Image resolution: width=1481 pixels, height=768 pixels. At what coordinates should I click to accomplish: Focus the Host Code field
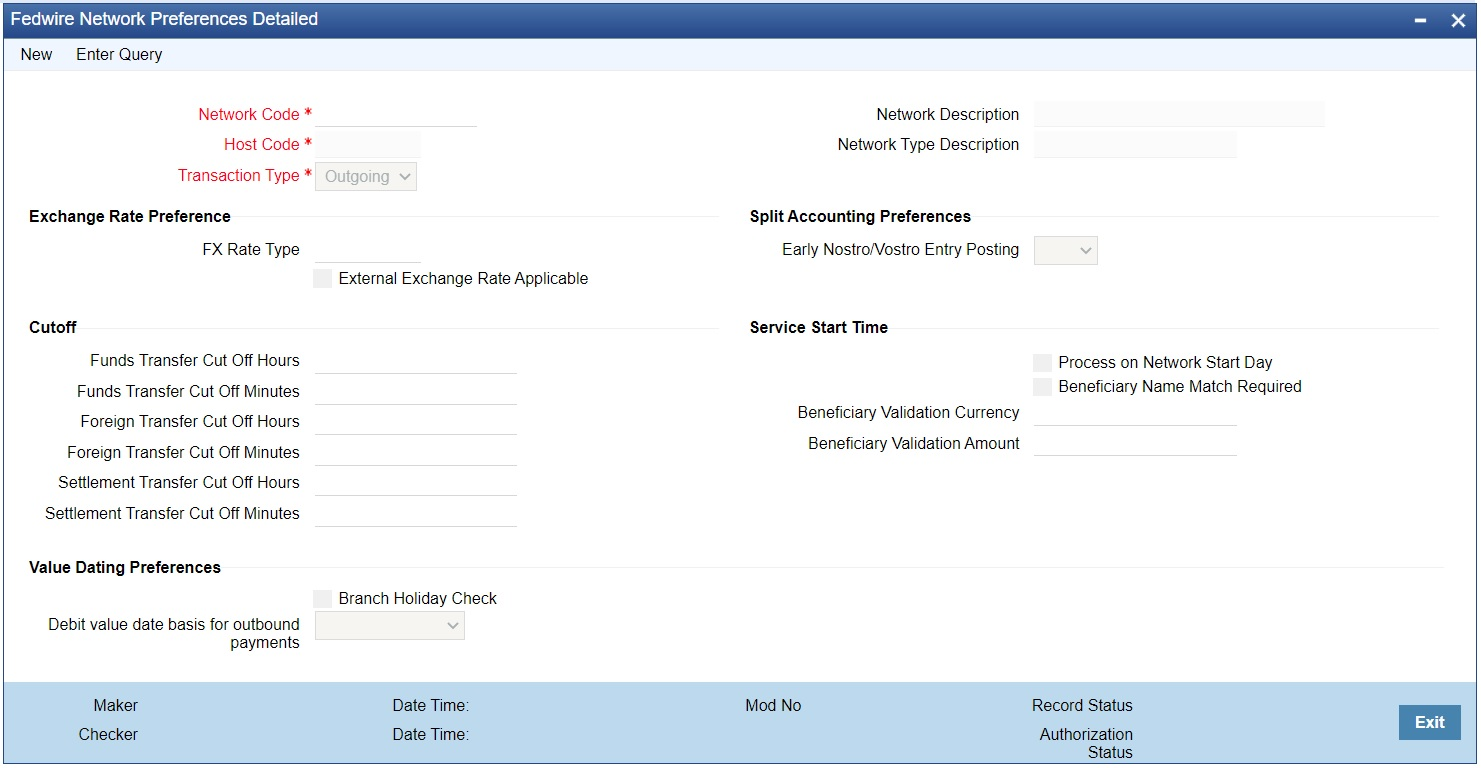tap(368, 145)
